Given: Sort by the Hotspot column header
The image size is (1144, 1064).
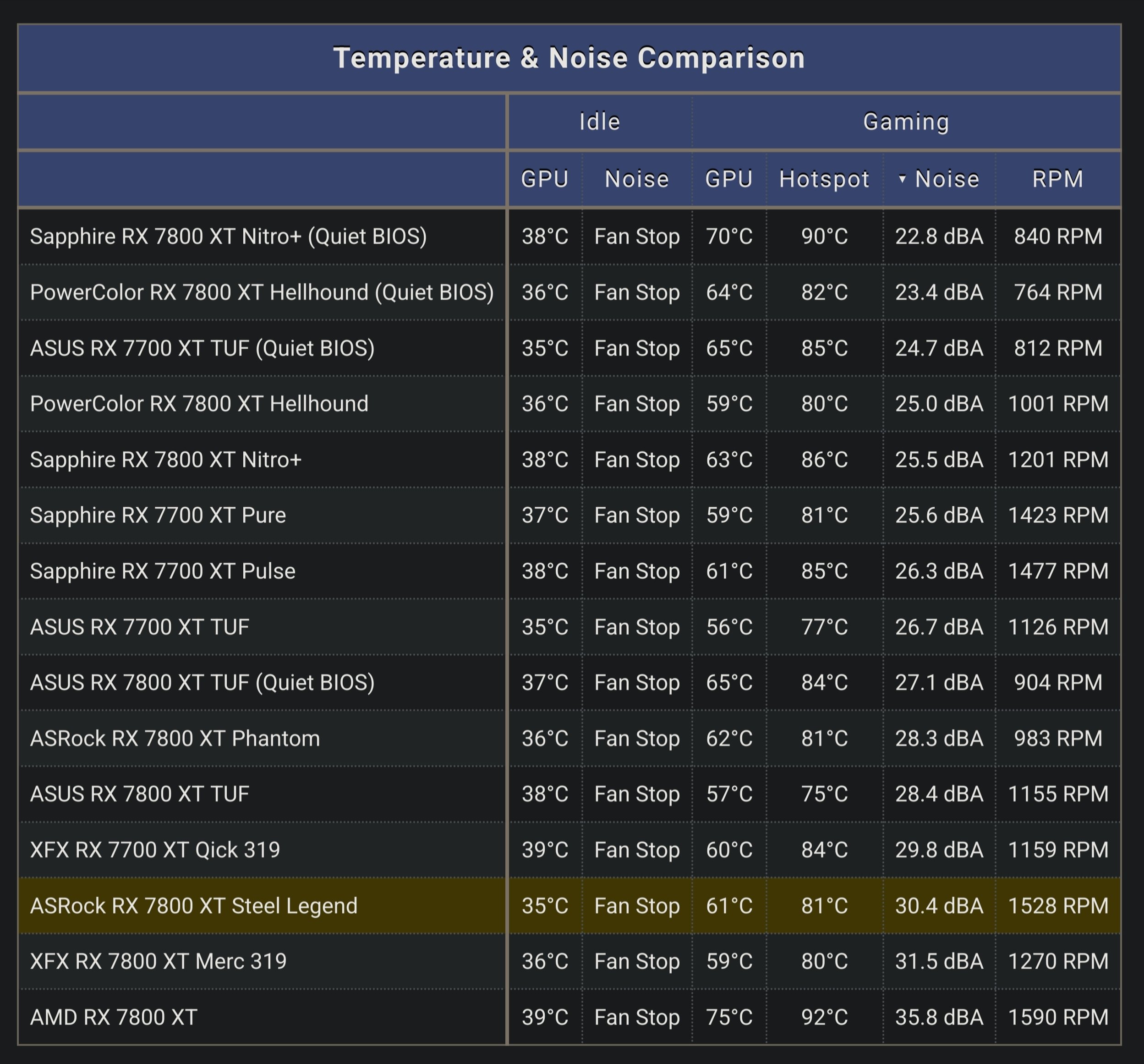Looking at the screenshot, I should (x=824, y=179).
